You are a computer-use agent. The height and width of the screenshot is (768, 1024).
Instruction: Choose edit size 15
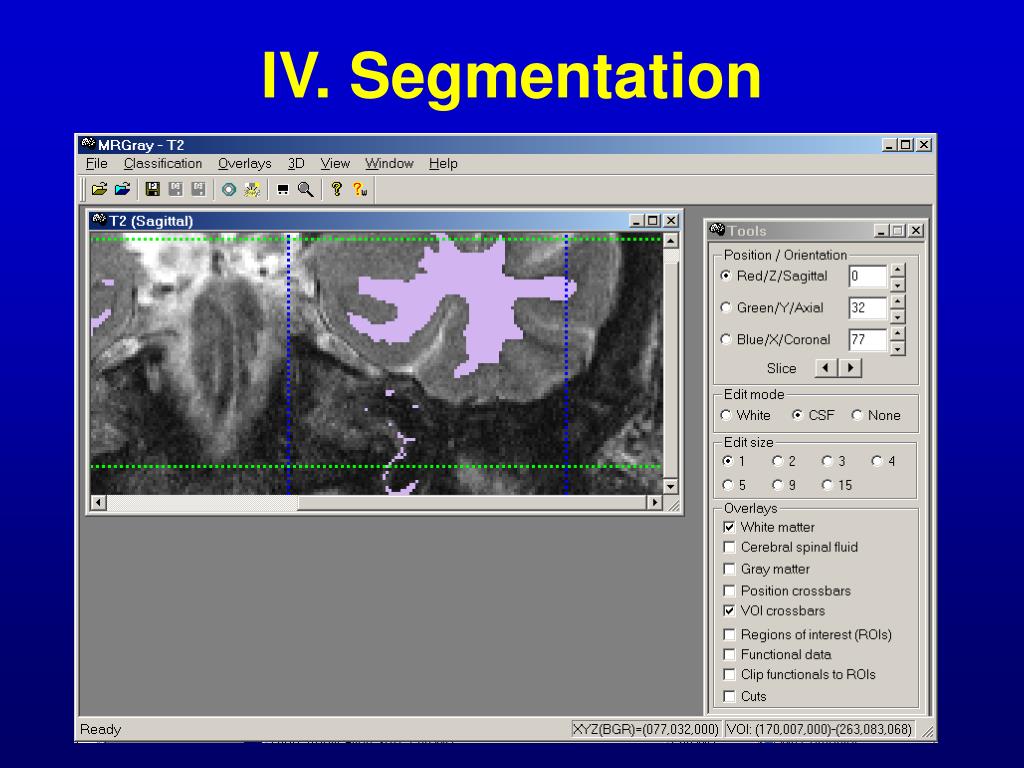(827, 485)
